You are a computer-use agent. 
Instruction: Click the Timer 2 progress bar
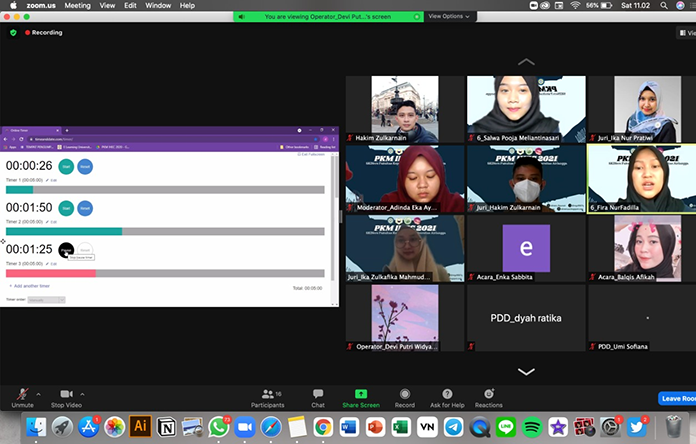[x=165, y=231]
